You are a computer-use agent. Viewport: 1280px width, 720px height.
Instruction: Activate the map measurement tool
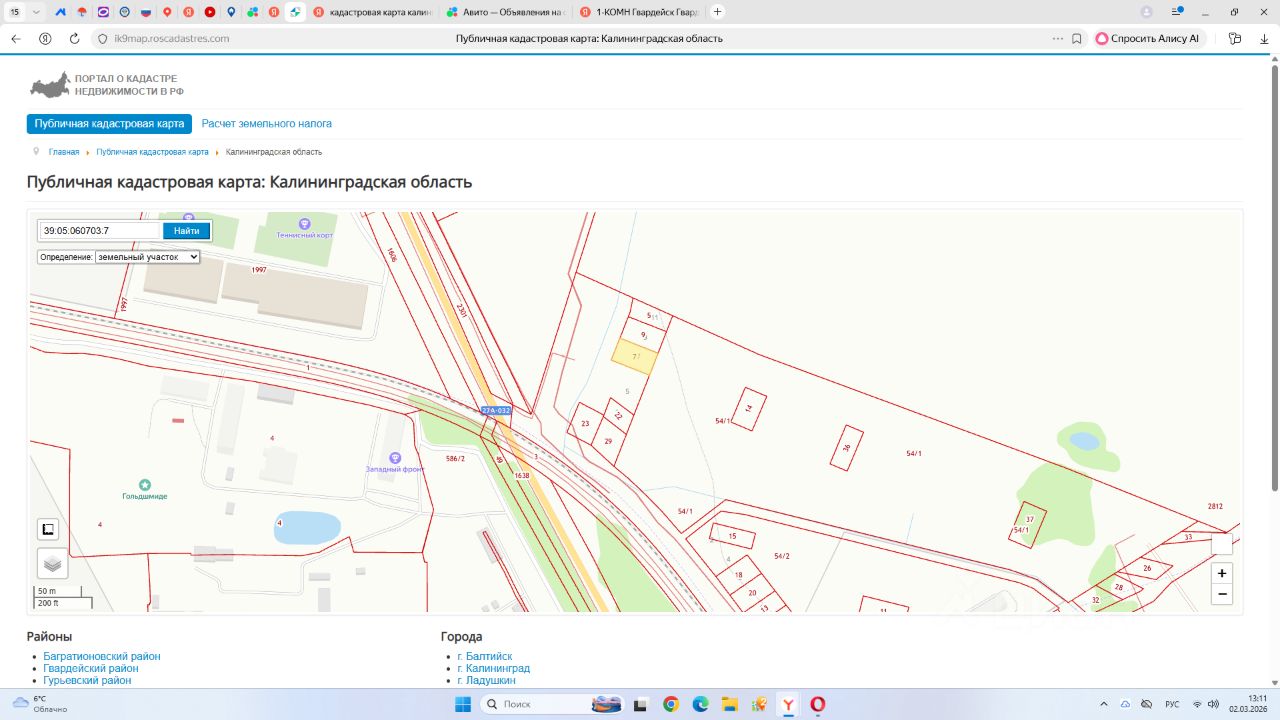tap(48, 529)
